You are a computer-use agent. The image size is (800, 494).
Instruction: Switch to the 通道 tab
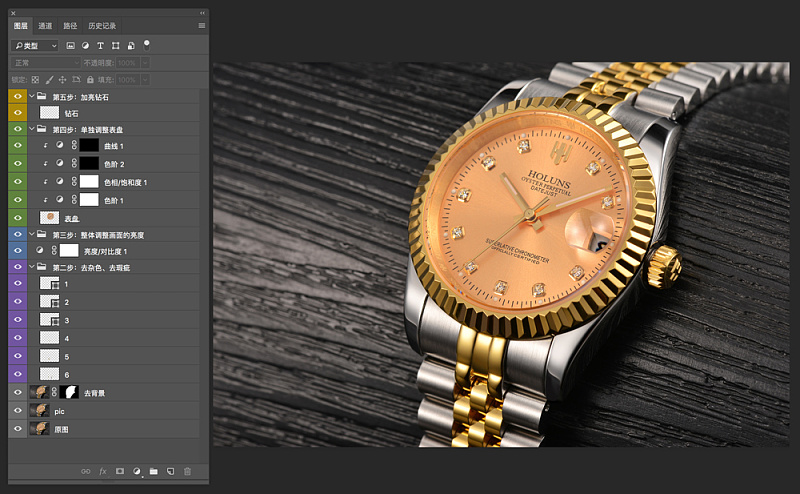click(x=45, y=26)
